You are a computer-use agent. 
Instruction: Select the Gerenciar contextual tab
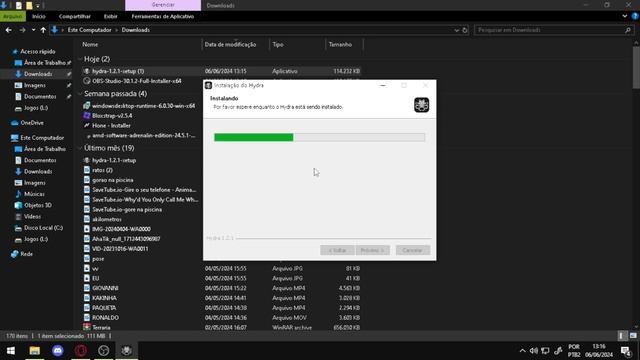tap(163, 5)
